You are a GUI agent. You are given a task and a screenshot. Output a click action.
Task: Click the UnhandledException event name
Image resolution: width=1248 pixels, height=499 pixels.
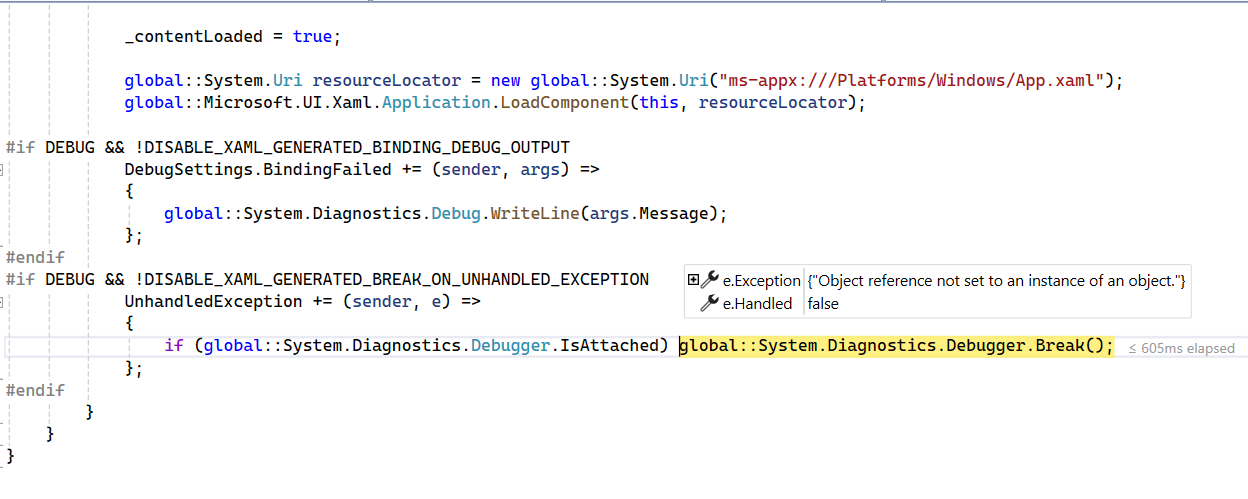[x=213, y=301]
